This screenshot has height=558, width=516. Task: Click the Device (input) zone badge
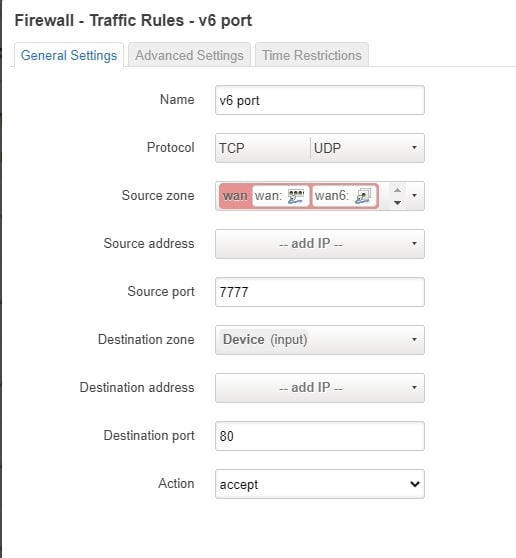pyautogui.click(x=264, y=339)
